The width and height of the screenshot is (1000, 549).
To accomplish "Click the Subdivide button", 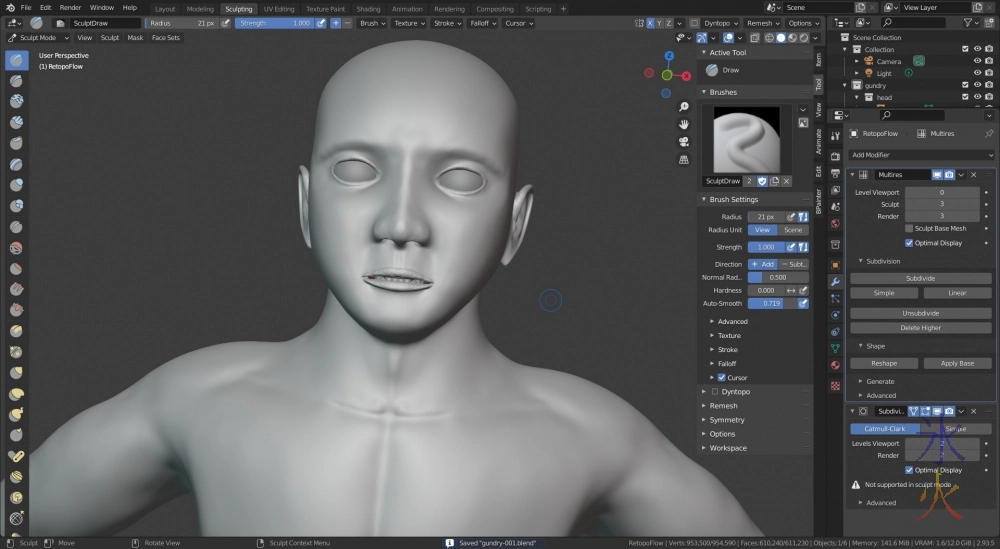I will [x=920, y=278].
